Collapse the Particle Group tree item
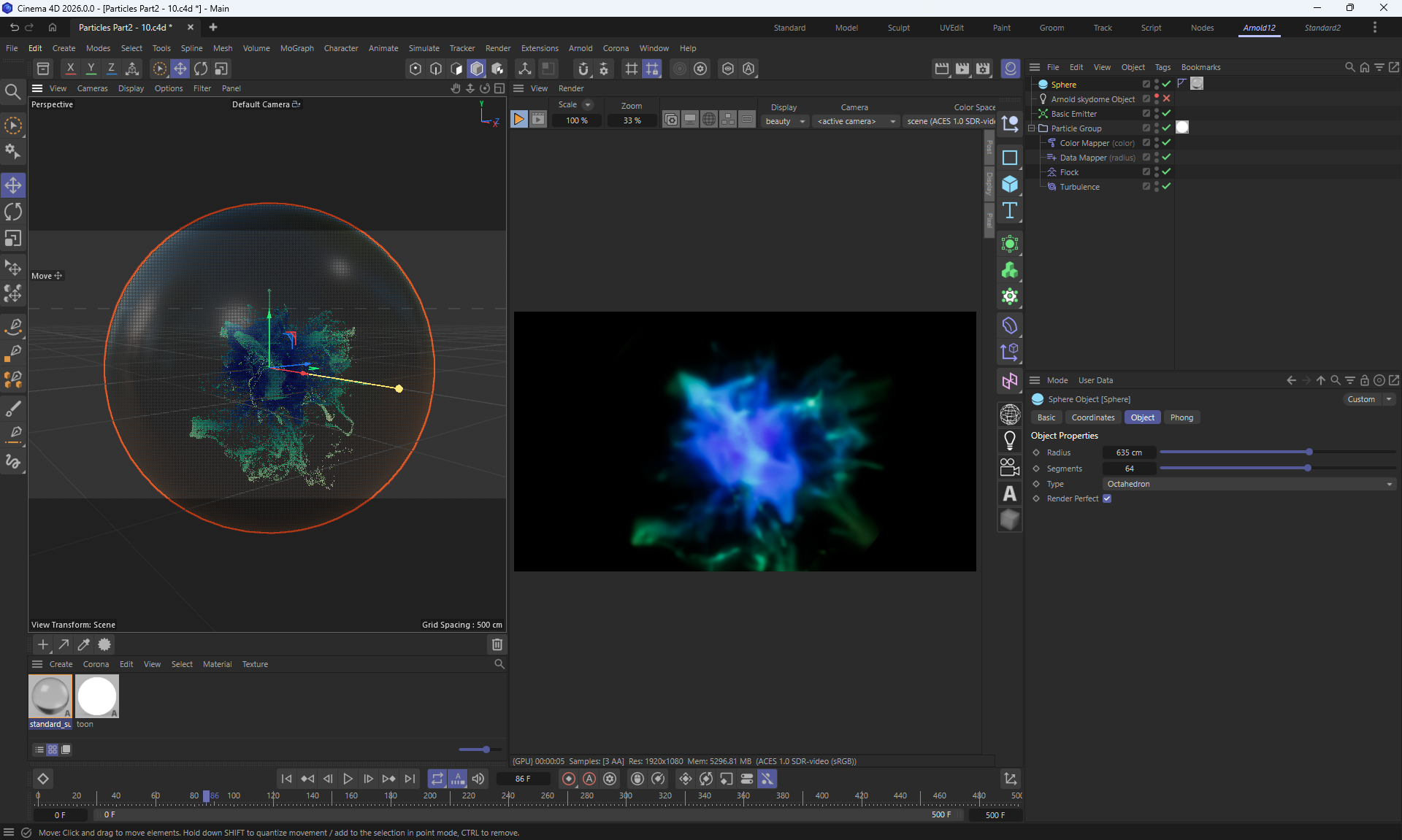The width and height of the screenshot is (1402, 840). (1032, 128)
